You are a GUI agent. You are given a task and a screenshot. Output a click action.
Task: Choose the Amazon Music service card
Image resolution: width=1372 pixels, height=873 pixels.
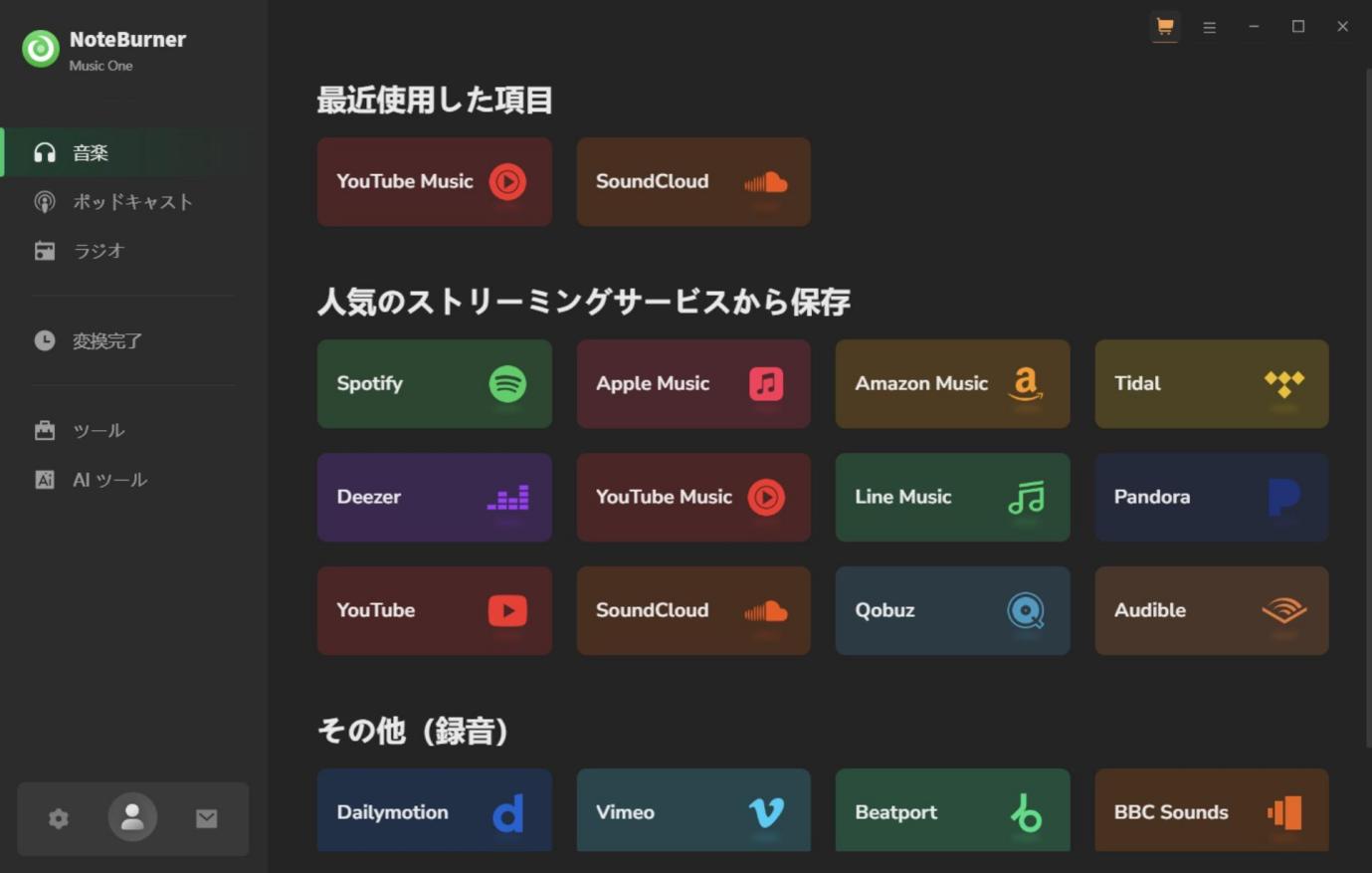(x=952, y=383)
